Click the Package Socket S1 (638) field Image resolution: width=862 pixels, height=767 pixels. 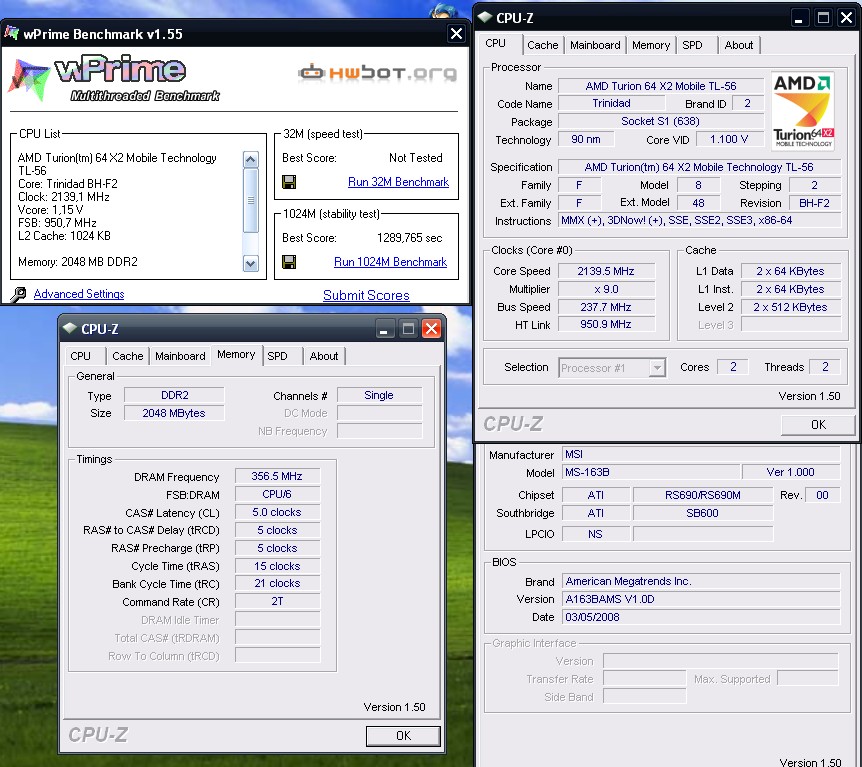661,121
